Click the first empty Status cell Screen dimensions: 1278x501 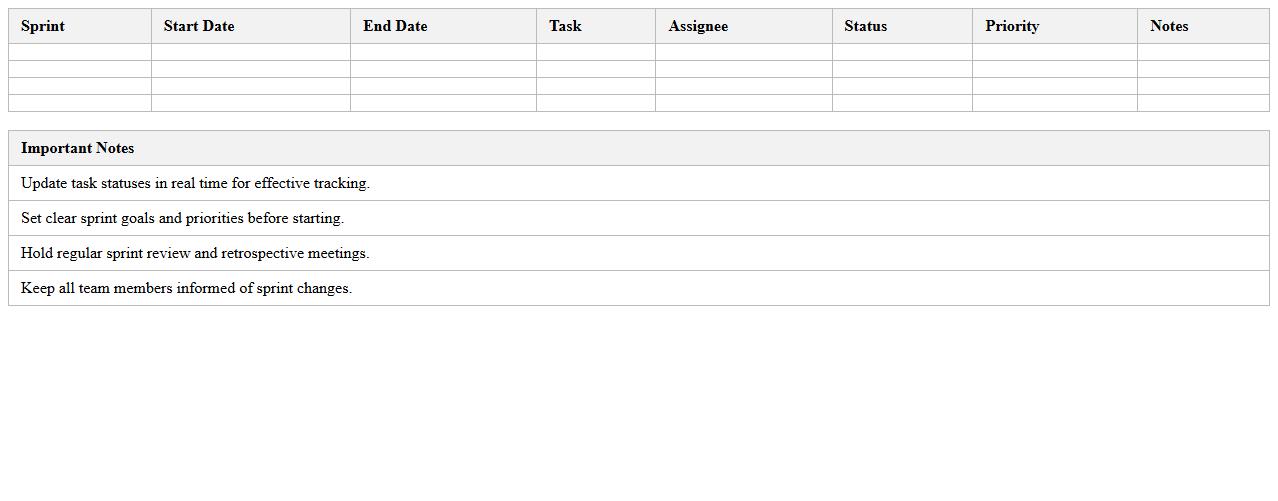(x=902, y=52)
